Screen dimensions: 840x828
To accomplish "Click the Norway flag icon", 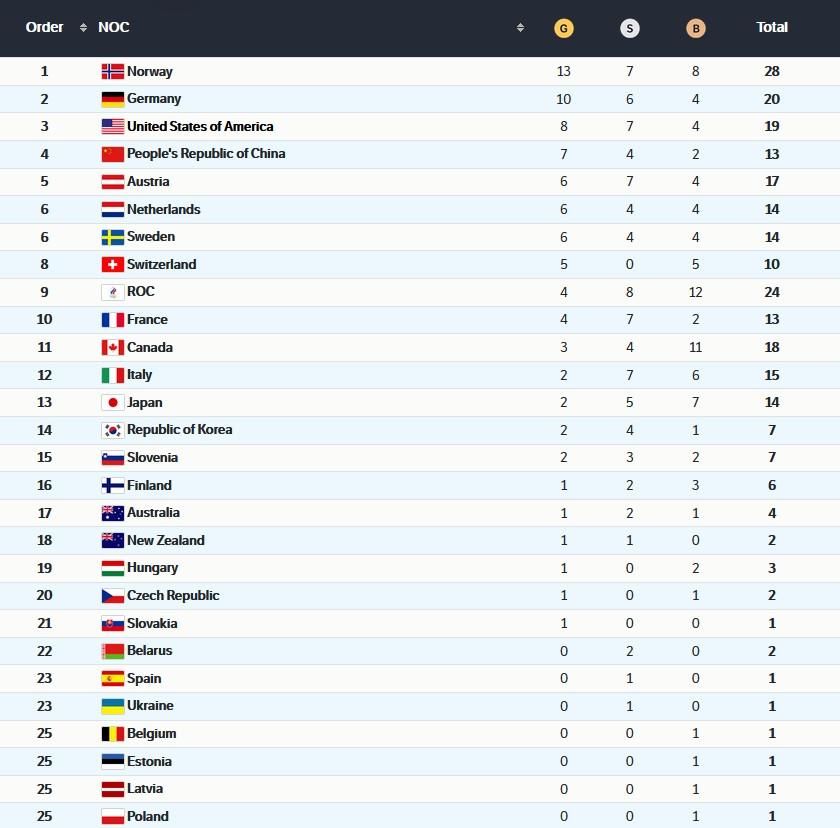I will coord(112,72).
